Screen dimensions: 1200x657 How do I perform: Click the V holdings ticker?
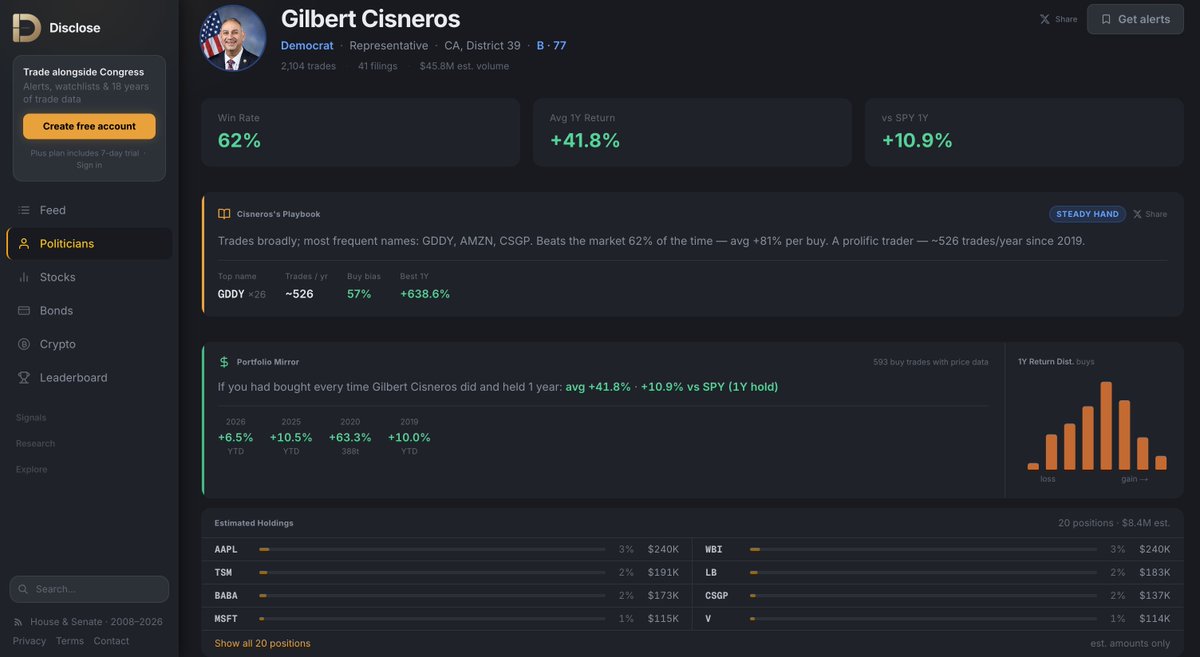(x=708, y=619)
